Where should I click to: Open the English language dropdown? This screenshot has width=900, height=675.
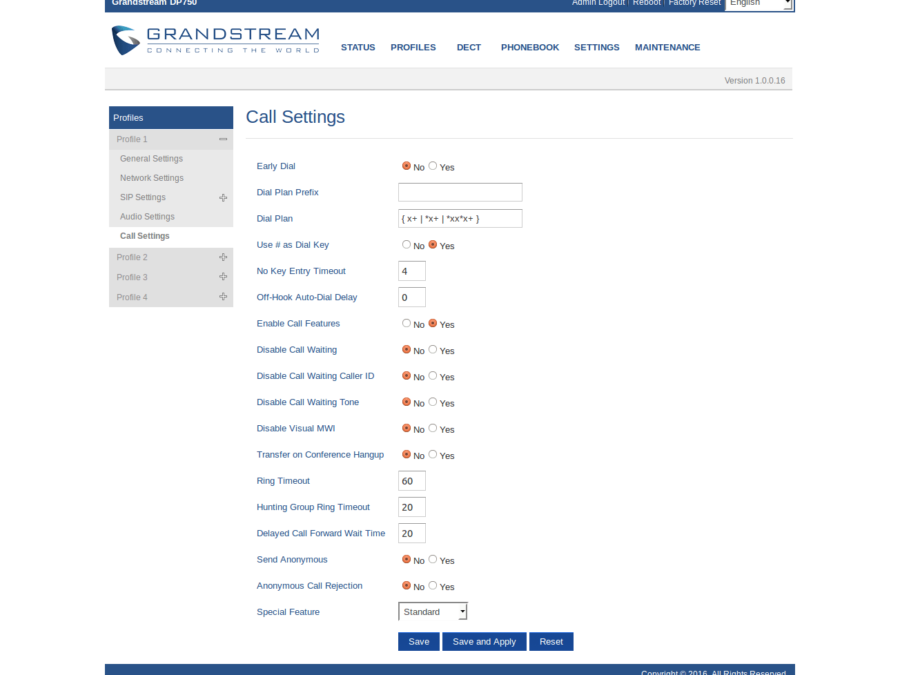tap(759, 4)
